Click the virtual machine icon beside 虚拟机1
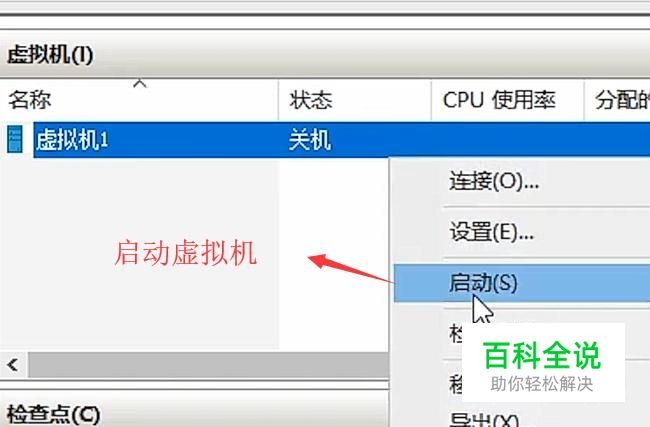 [15, 139]
